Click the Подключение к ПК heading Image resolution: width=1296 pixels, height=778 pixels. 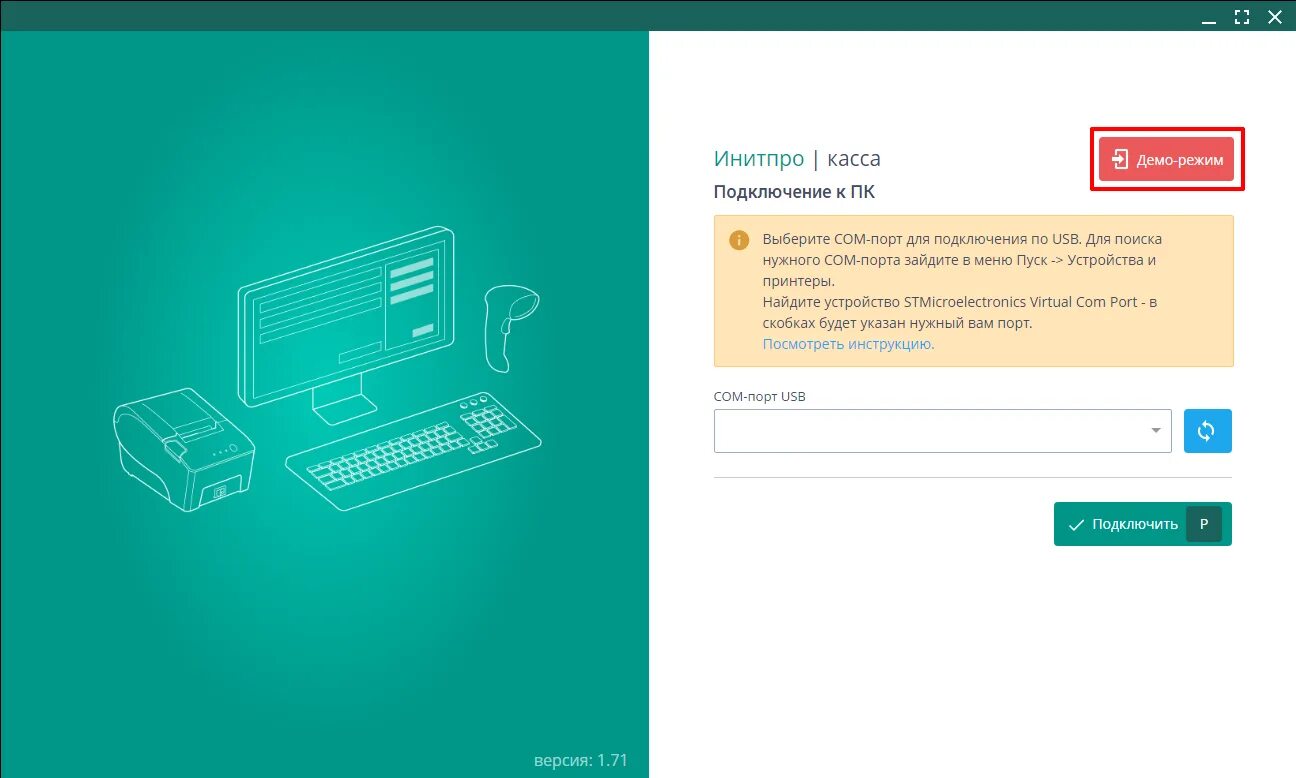pos(794,192)
